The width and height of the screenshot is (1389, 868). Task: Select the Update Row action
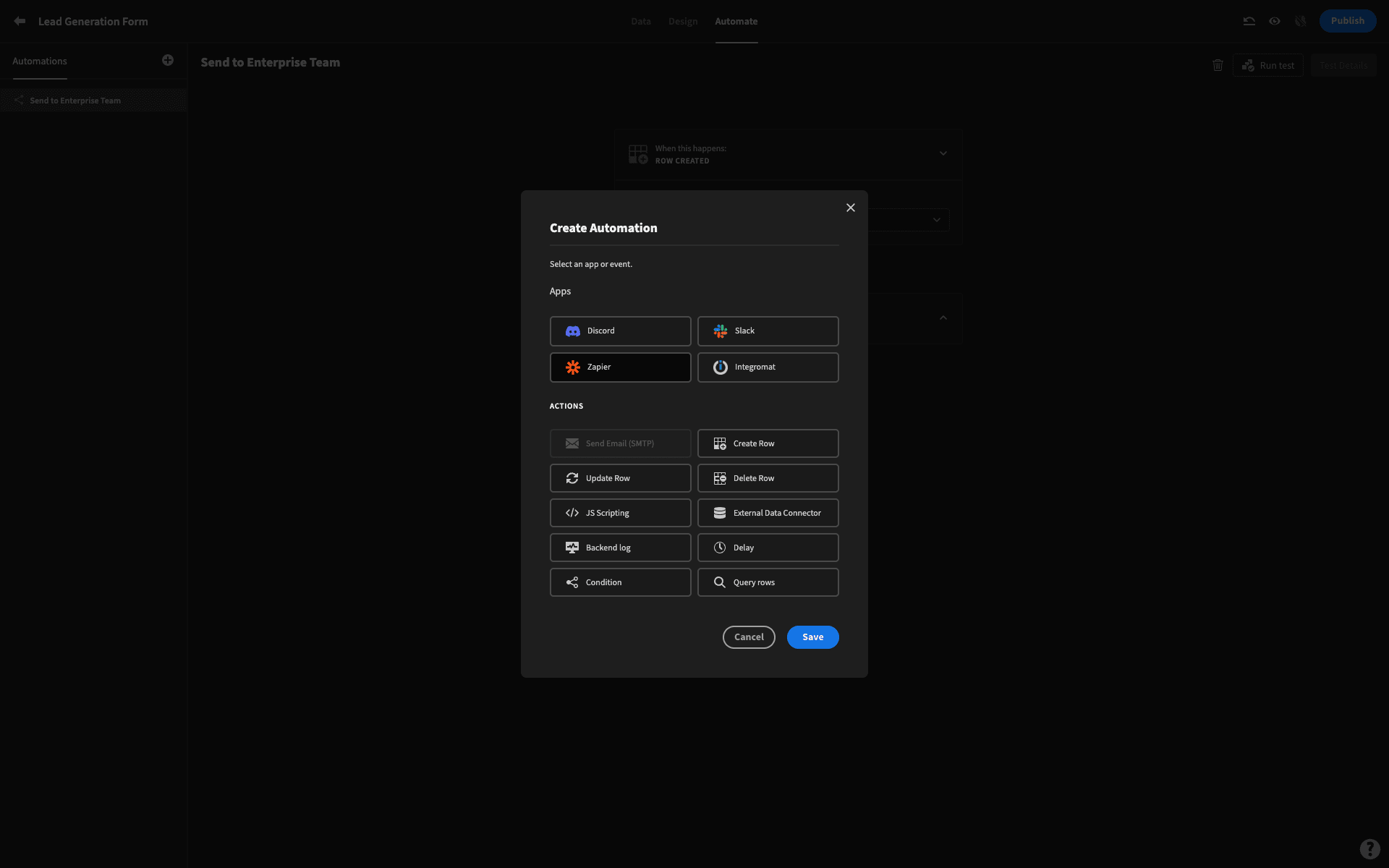point(620,478)
